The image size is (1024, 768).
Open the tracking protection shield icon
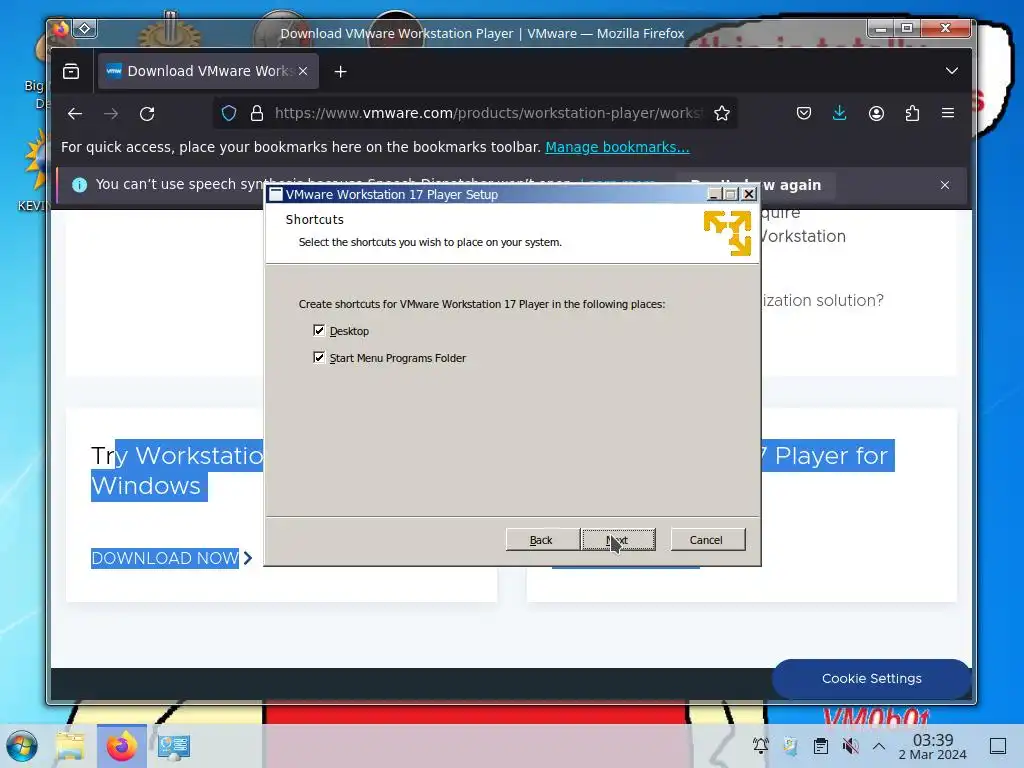coord(229,114)
